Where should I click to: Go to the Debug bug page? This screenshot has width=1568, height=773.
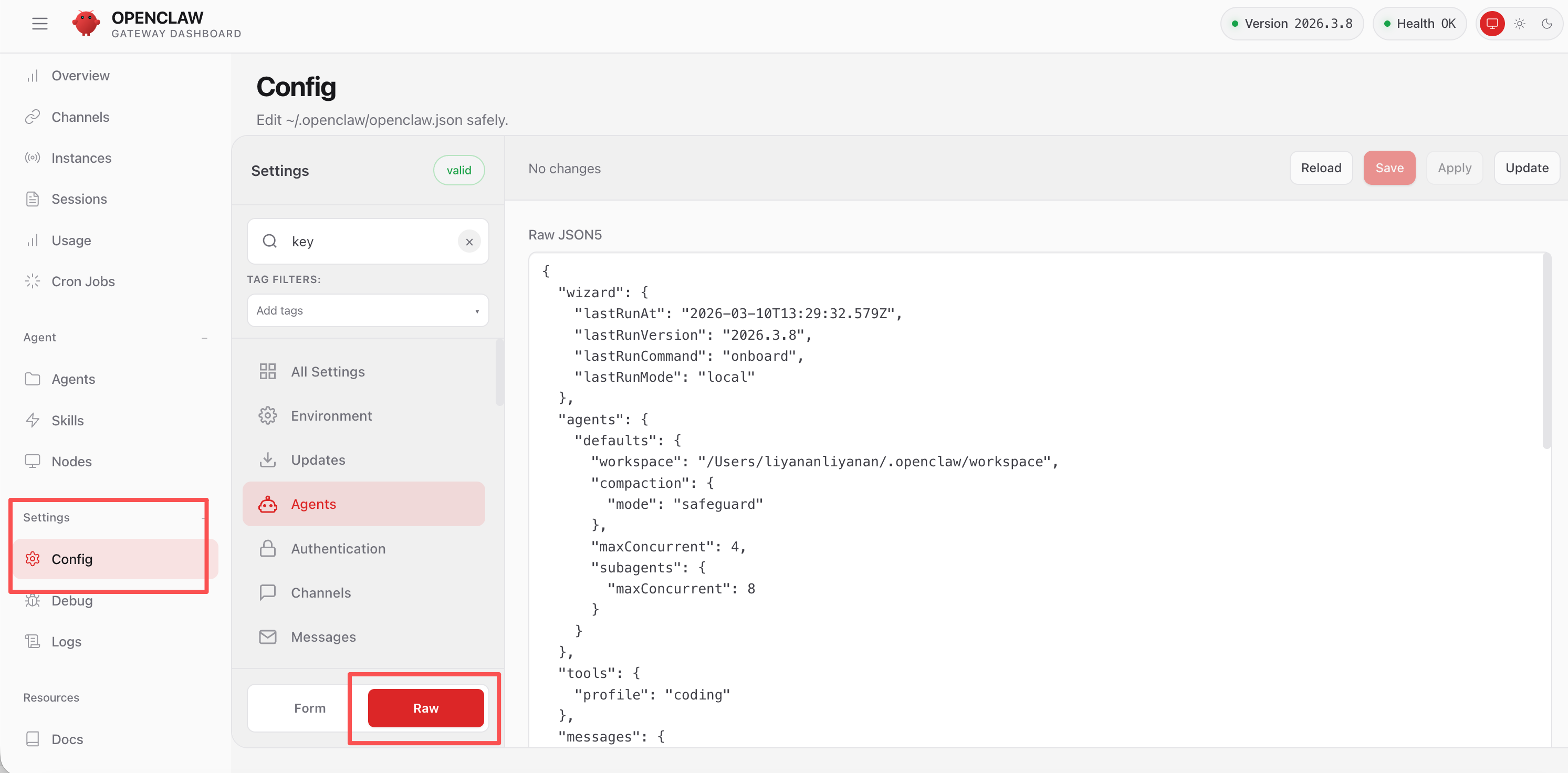pyautogui.click(x=72, y=601)
